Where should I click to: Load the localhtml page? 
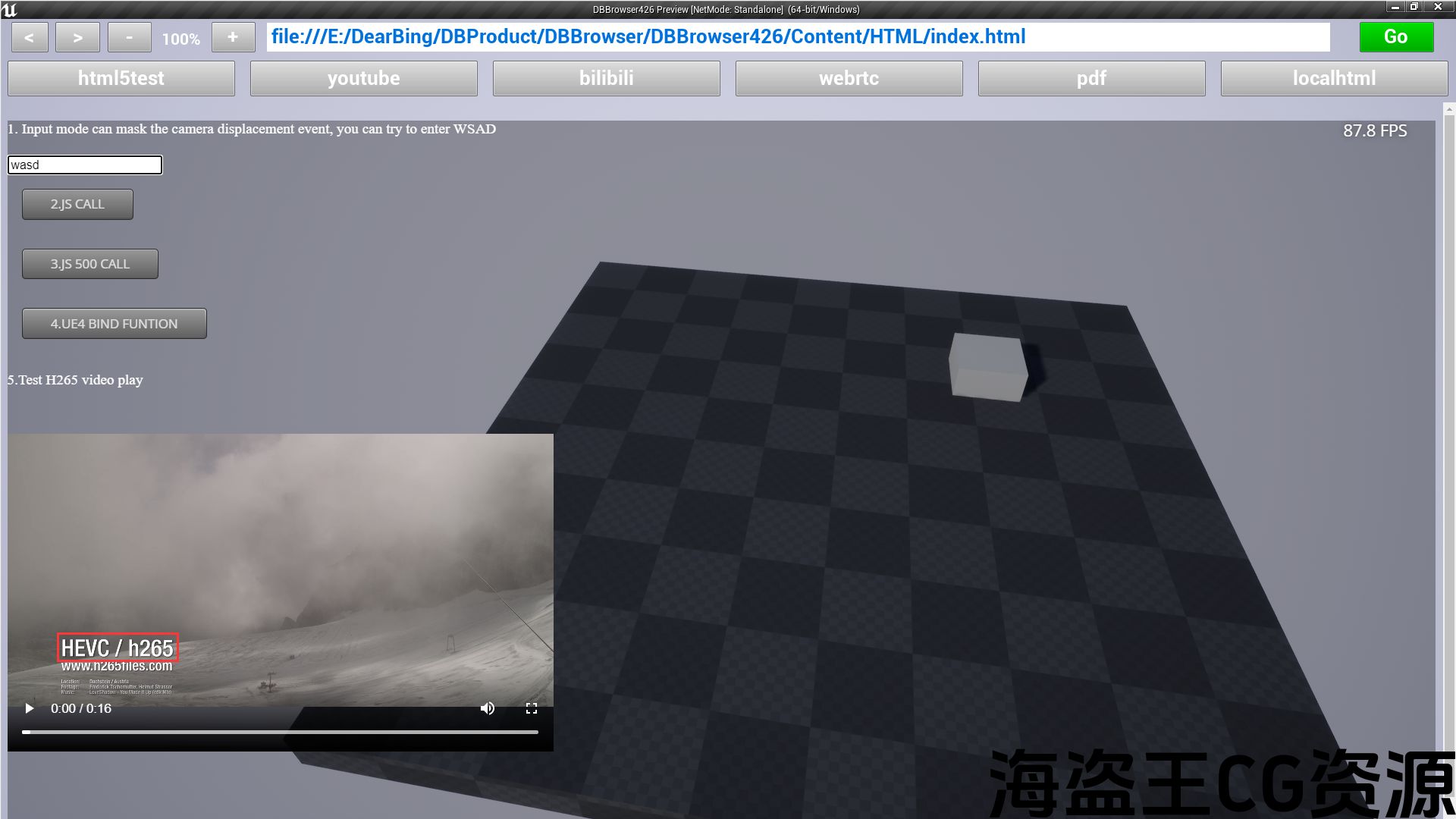point(1335,78)
